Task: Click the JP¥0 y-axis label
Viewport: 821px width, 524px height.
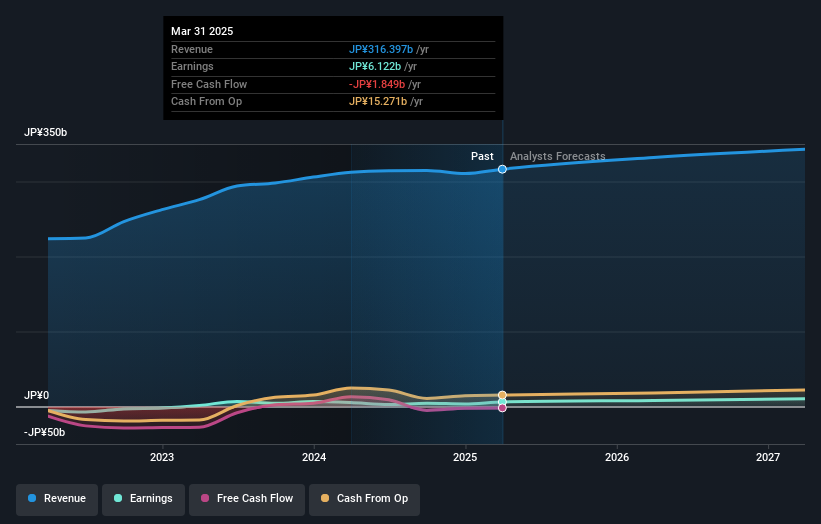Action: [x=36, y=395]
